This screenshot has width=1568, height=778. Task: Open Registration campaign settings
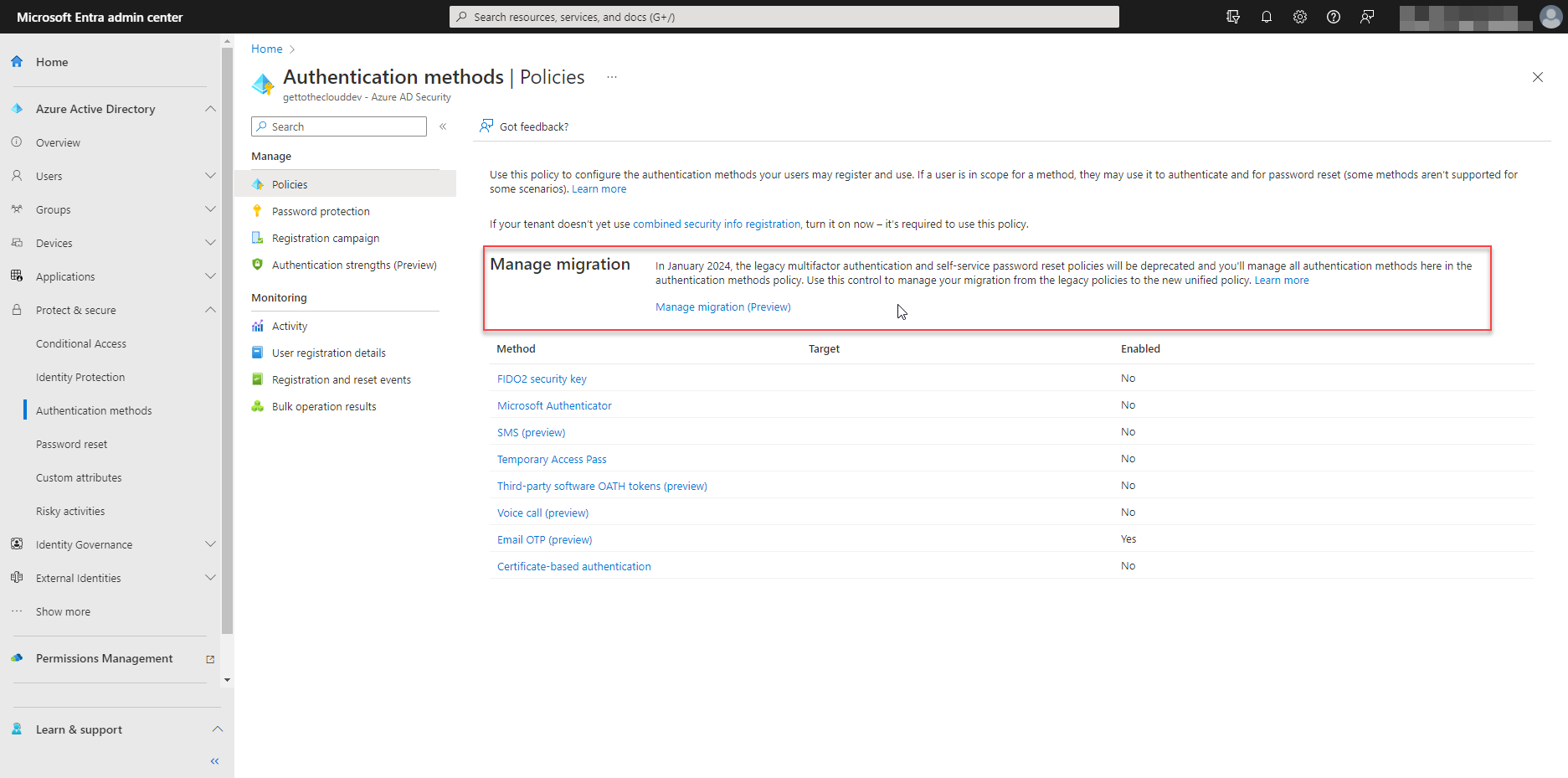pos(325,238)
